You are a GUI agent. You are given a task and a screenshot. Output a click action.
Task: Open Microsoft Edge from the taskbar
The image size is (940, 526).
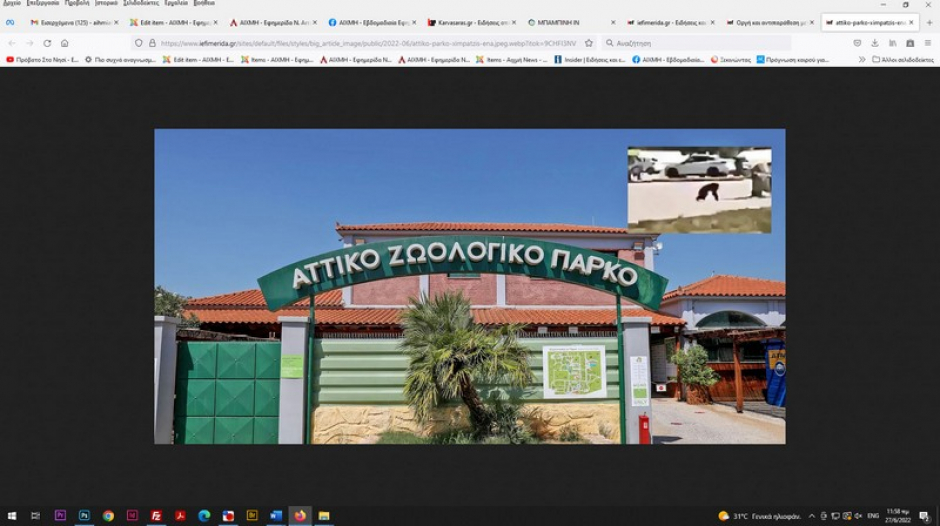[x=204, y=516]
